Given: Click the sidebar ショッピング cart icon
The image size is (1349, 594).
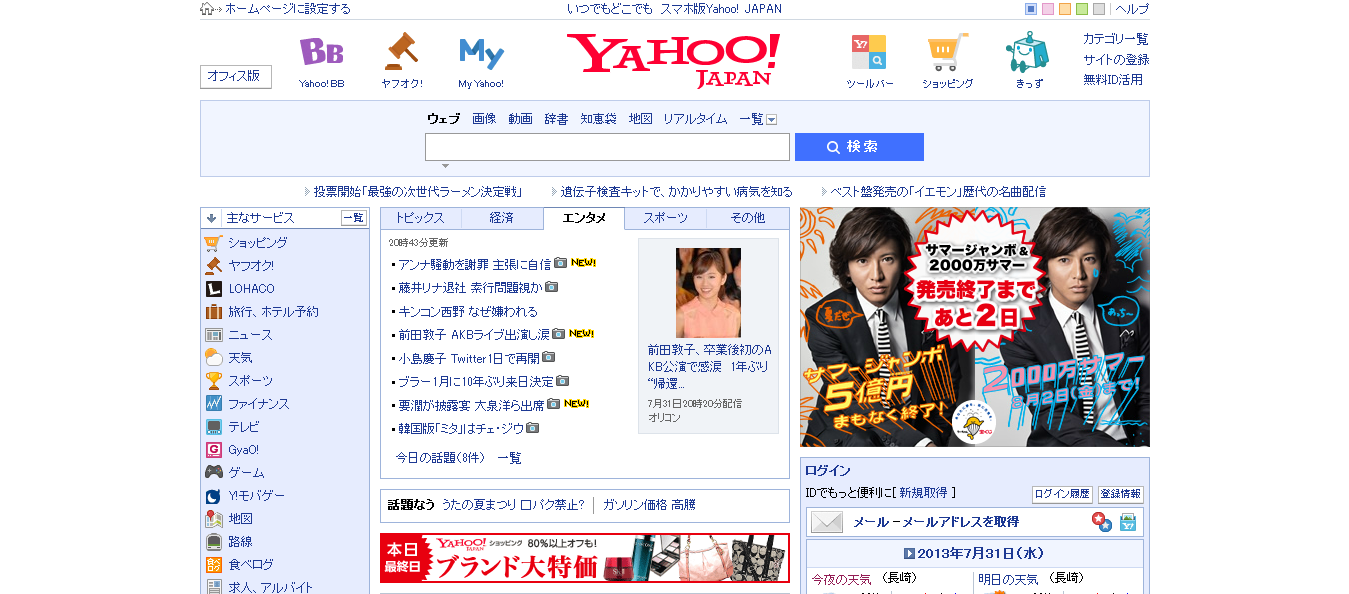Looking at the screenshot, I should pyautogui.click(x=213, y=242).
